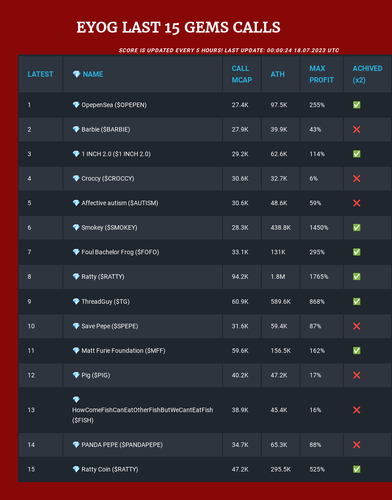
Task: Click the 27.4K call mcap value
Action: pos(240,105)
